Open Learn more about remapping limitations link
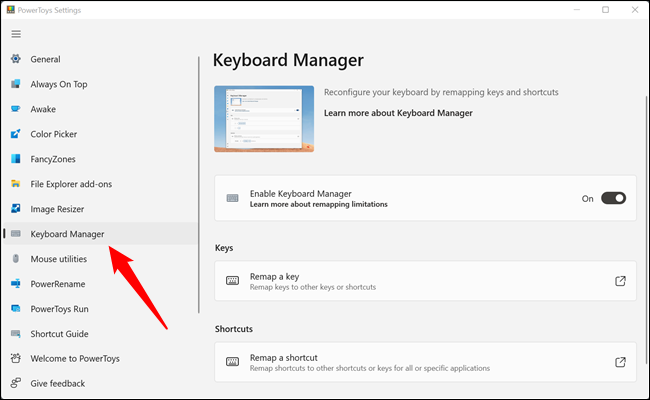Viewport: 650px width, 400px height. click(318, 204)
